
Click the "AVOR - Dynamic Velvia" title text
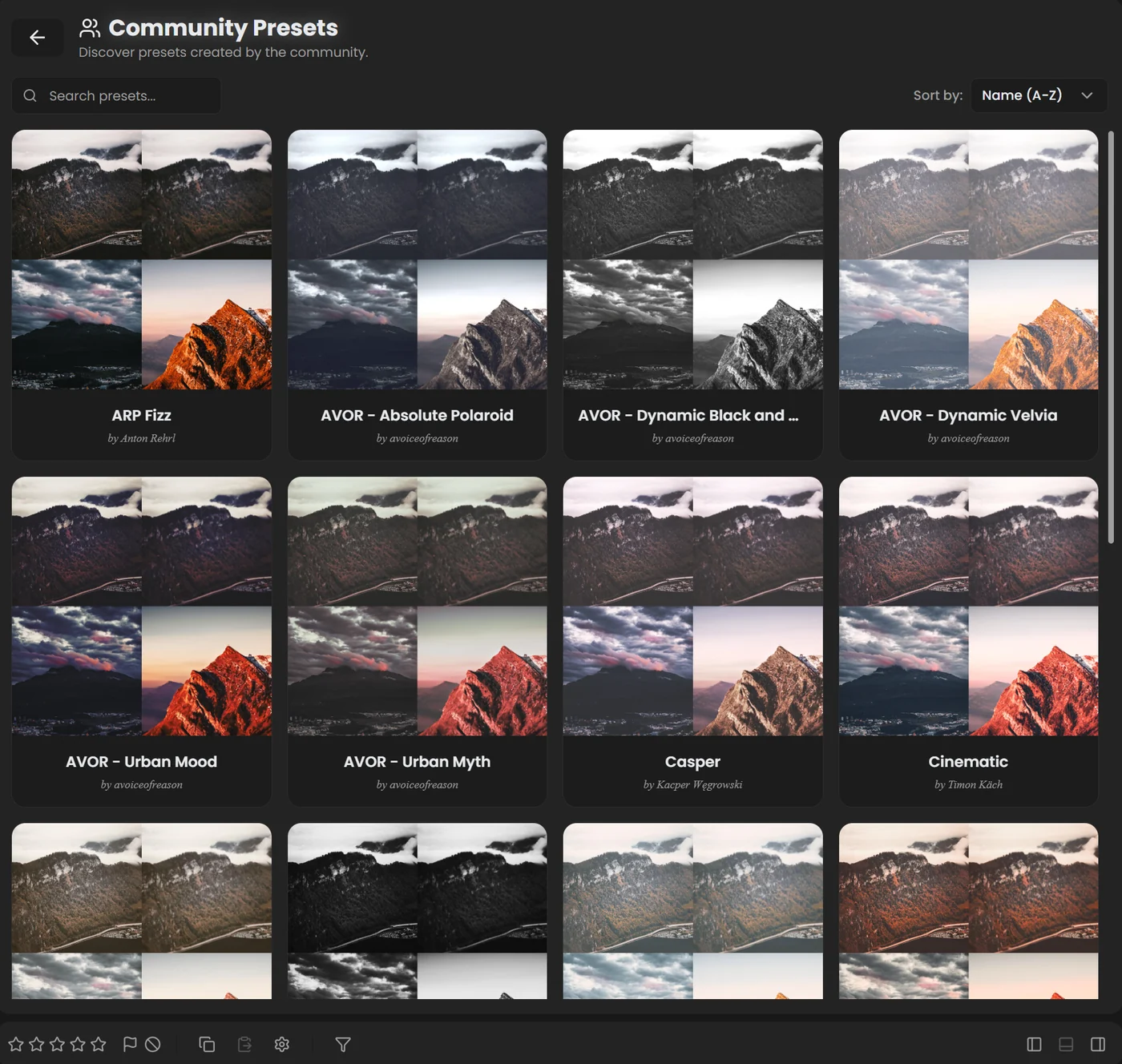pos(969,415)
